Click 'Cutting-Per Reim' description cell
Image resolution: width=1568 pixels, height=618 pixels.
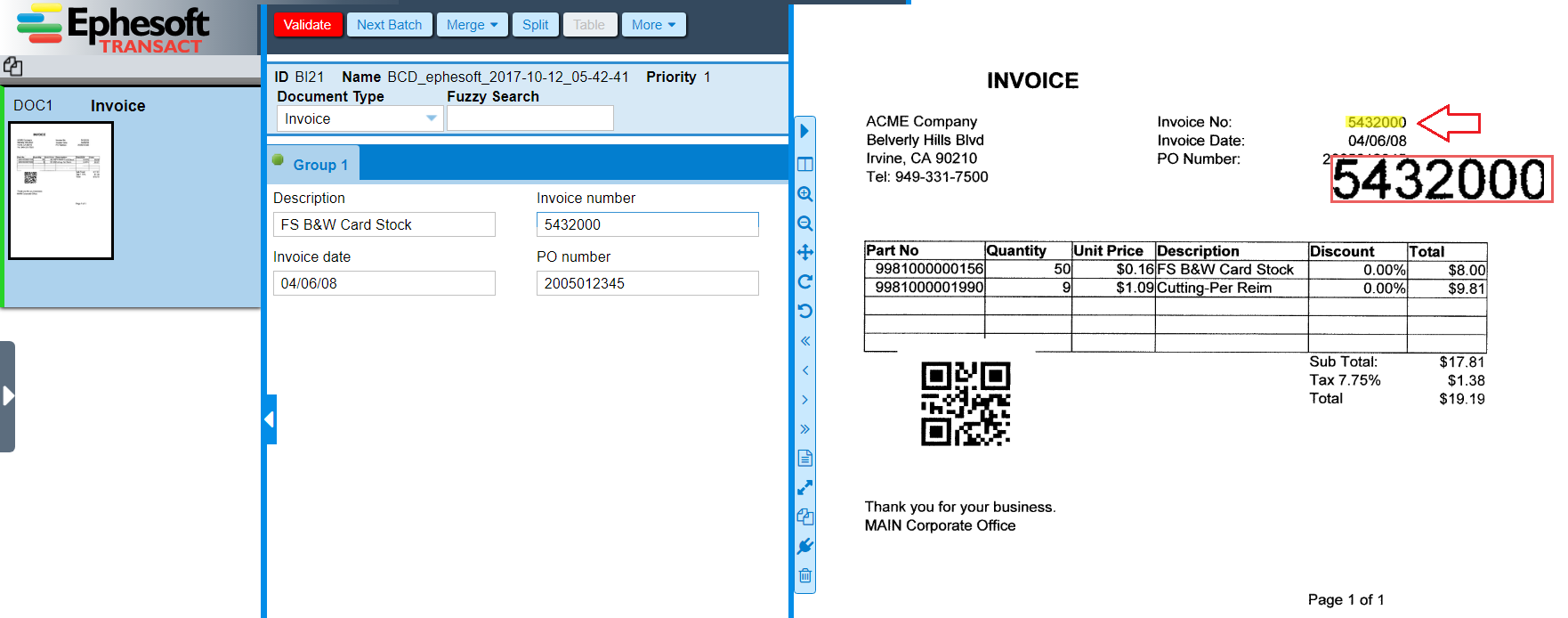[1214, 288]
